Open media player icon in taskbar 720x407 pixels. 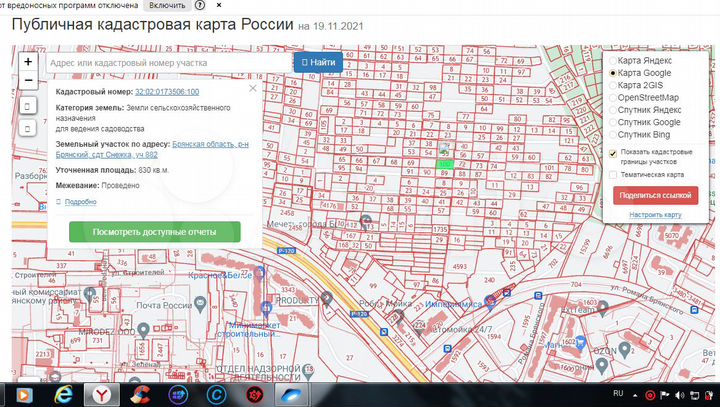pos(25,395)
